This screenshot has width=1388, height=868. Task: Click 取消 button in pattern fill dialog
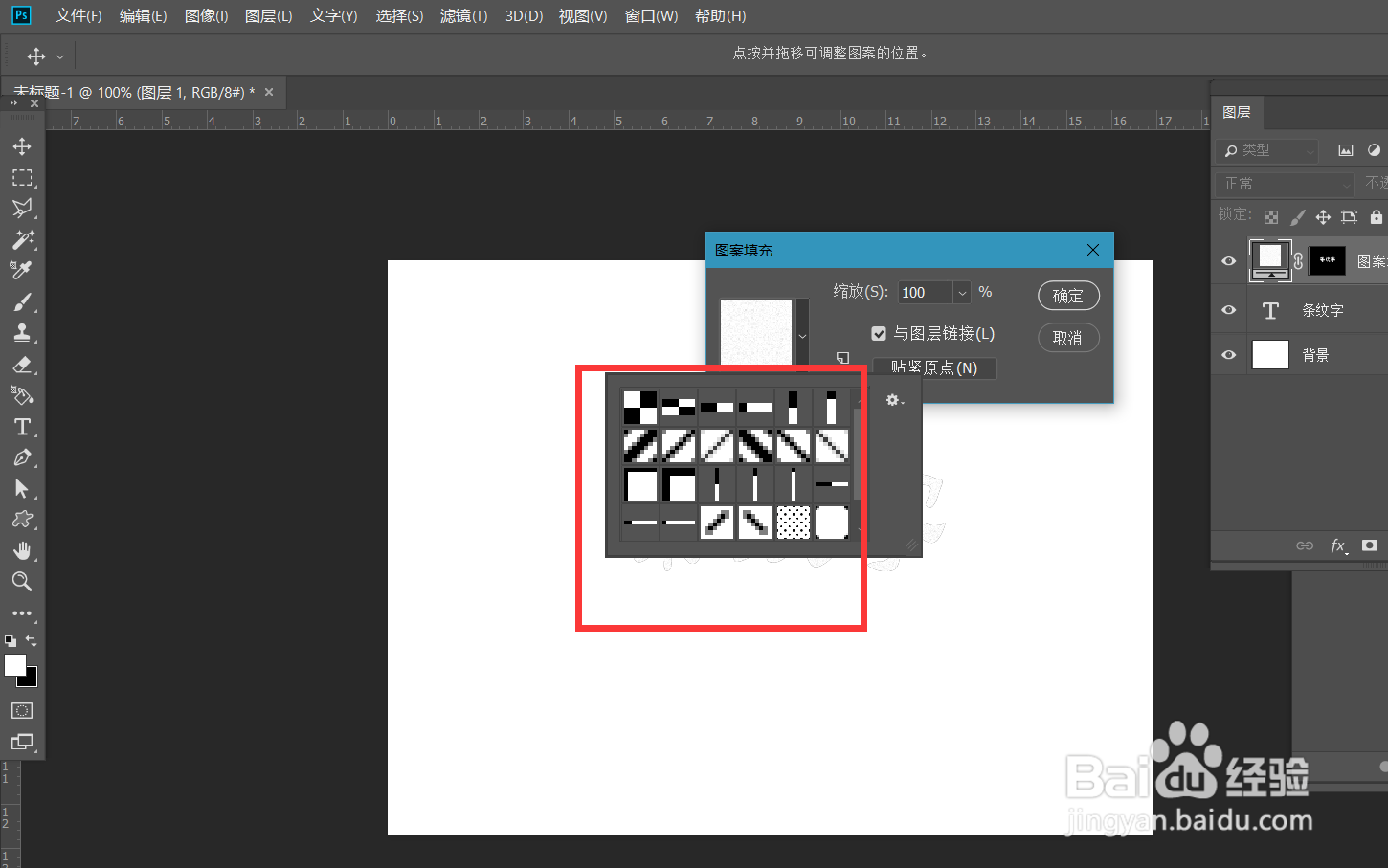coord(1068,338)
